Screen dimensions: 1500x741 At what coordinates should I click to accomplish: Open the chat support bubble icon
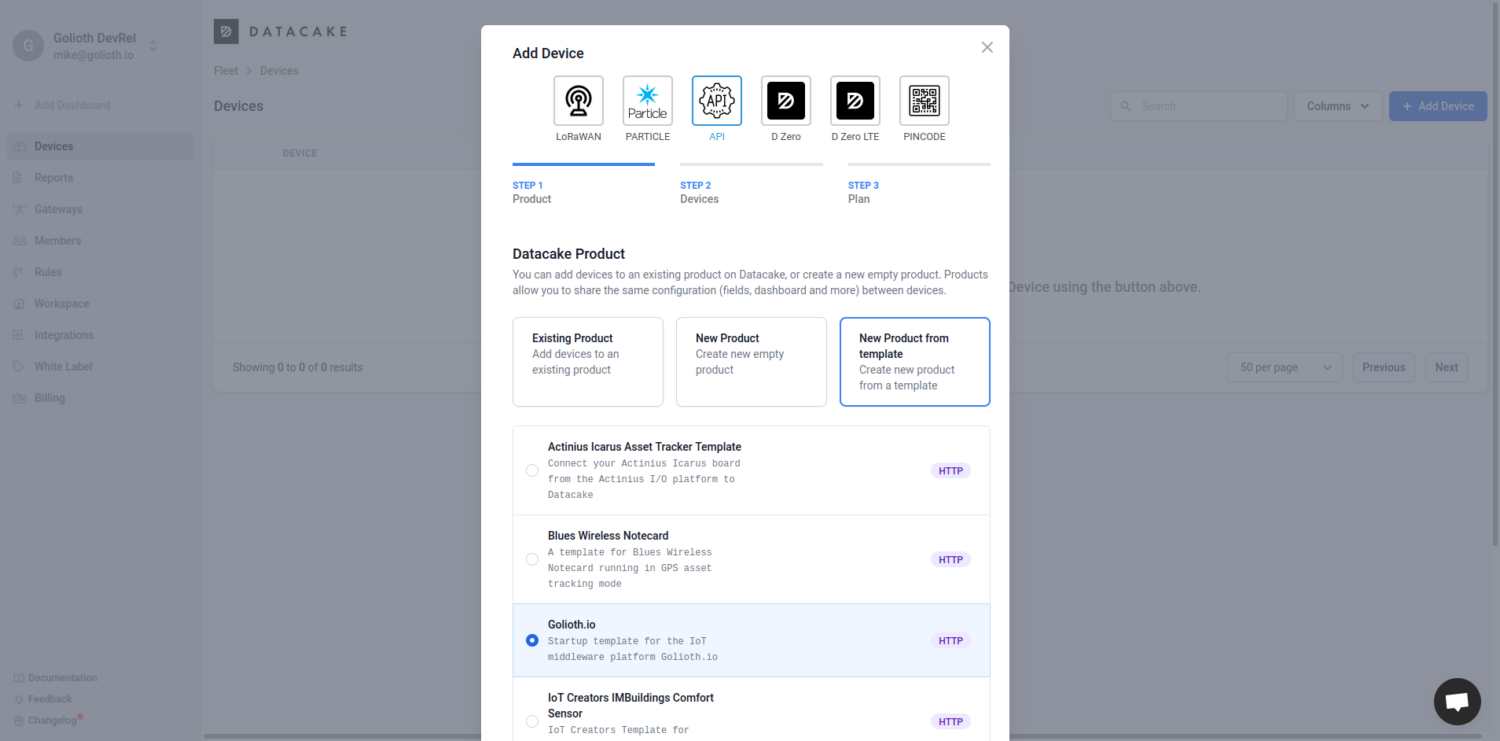[1456, 701]
